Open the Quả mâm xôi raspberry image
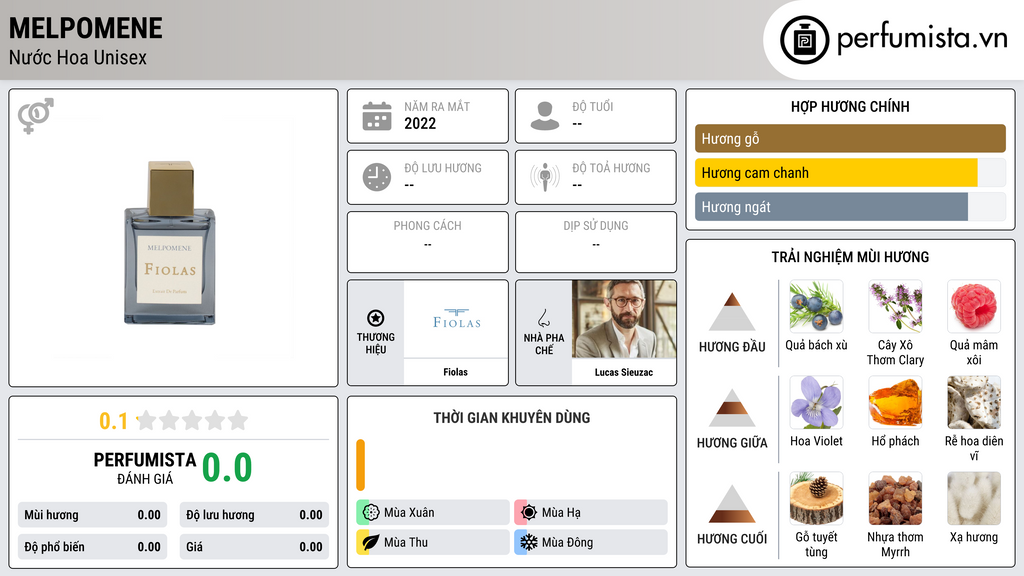 (x=974, y=306)
